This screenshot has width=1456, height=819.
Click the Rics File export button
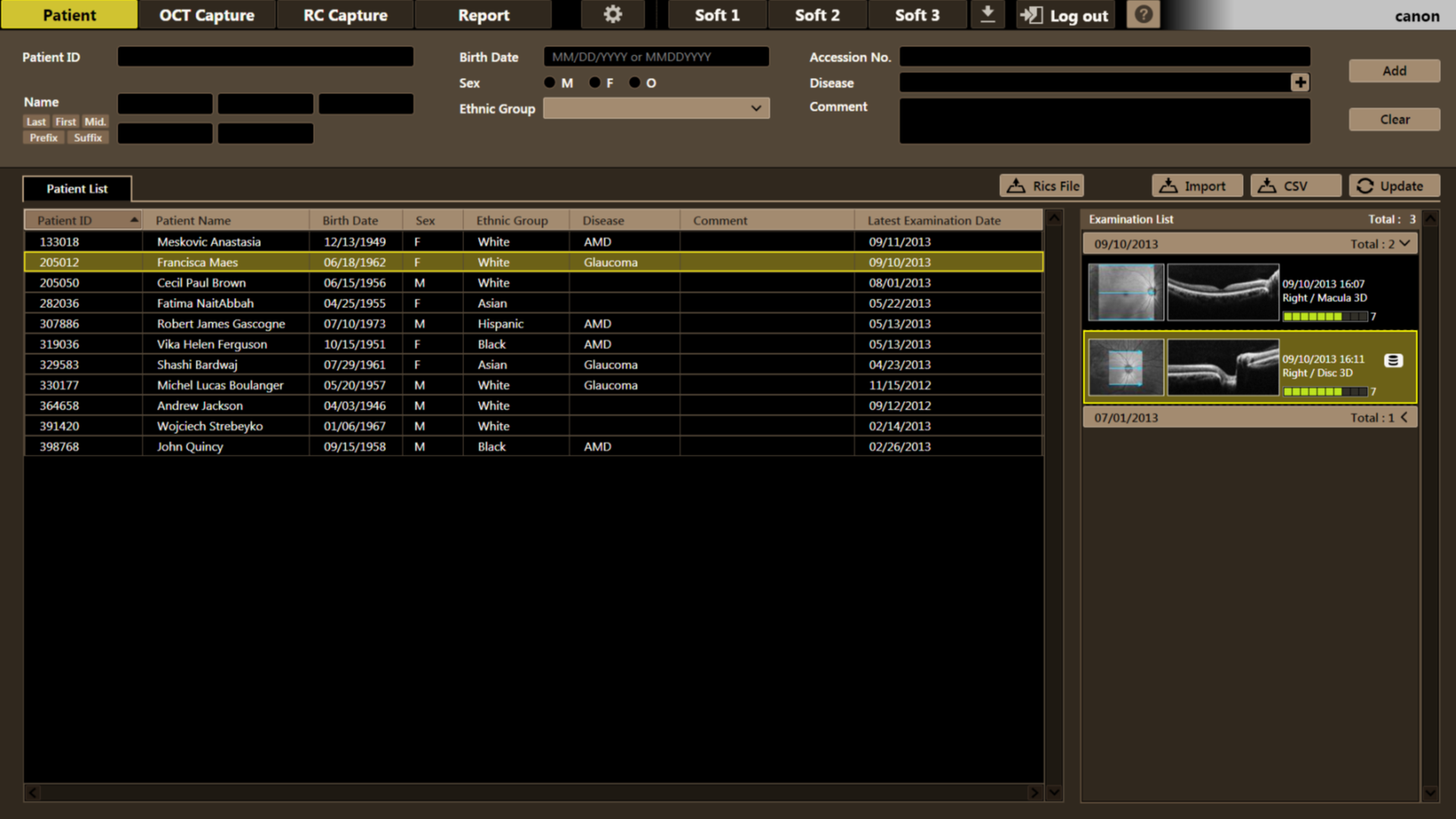pos(1041,185)
